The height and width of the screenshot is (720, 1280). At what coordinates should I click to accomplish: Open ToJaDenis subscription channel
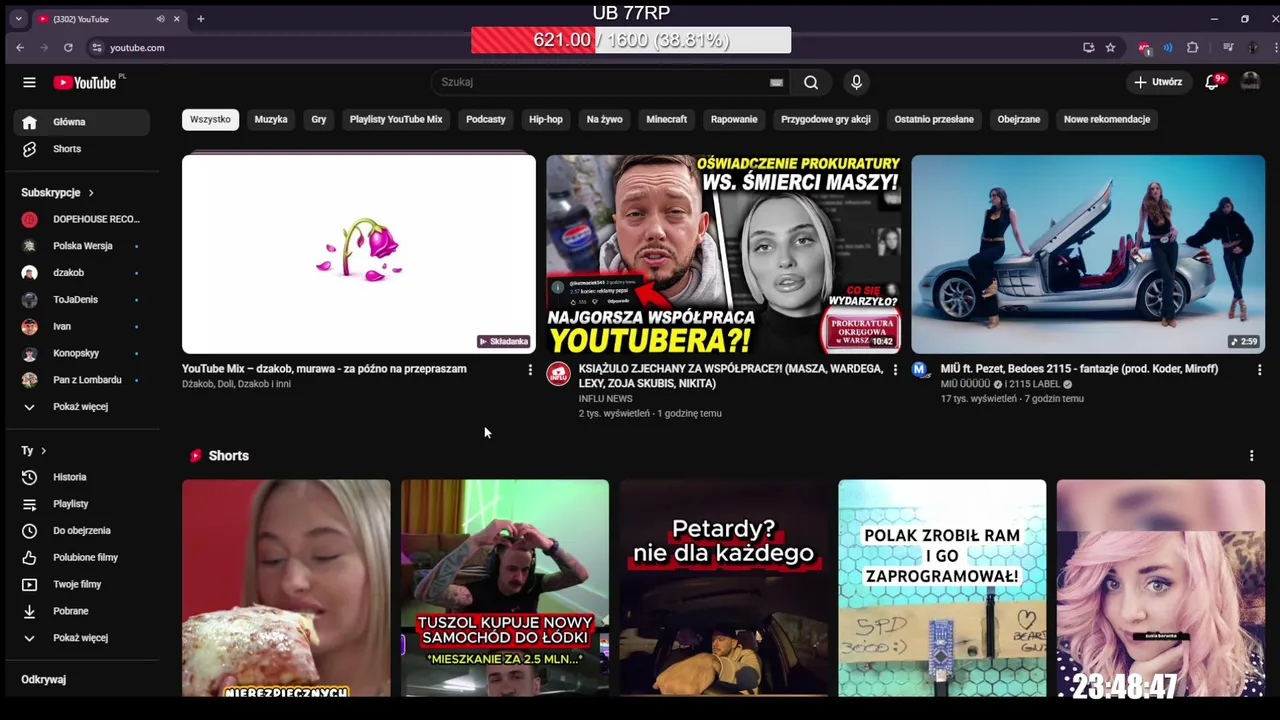82,300
